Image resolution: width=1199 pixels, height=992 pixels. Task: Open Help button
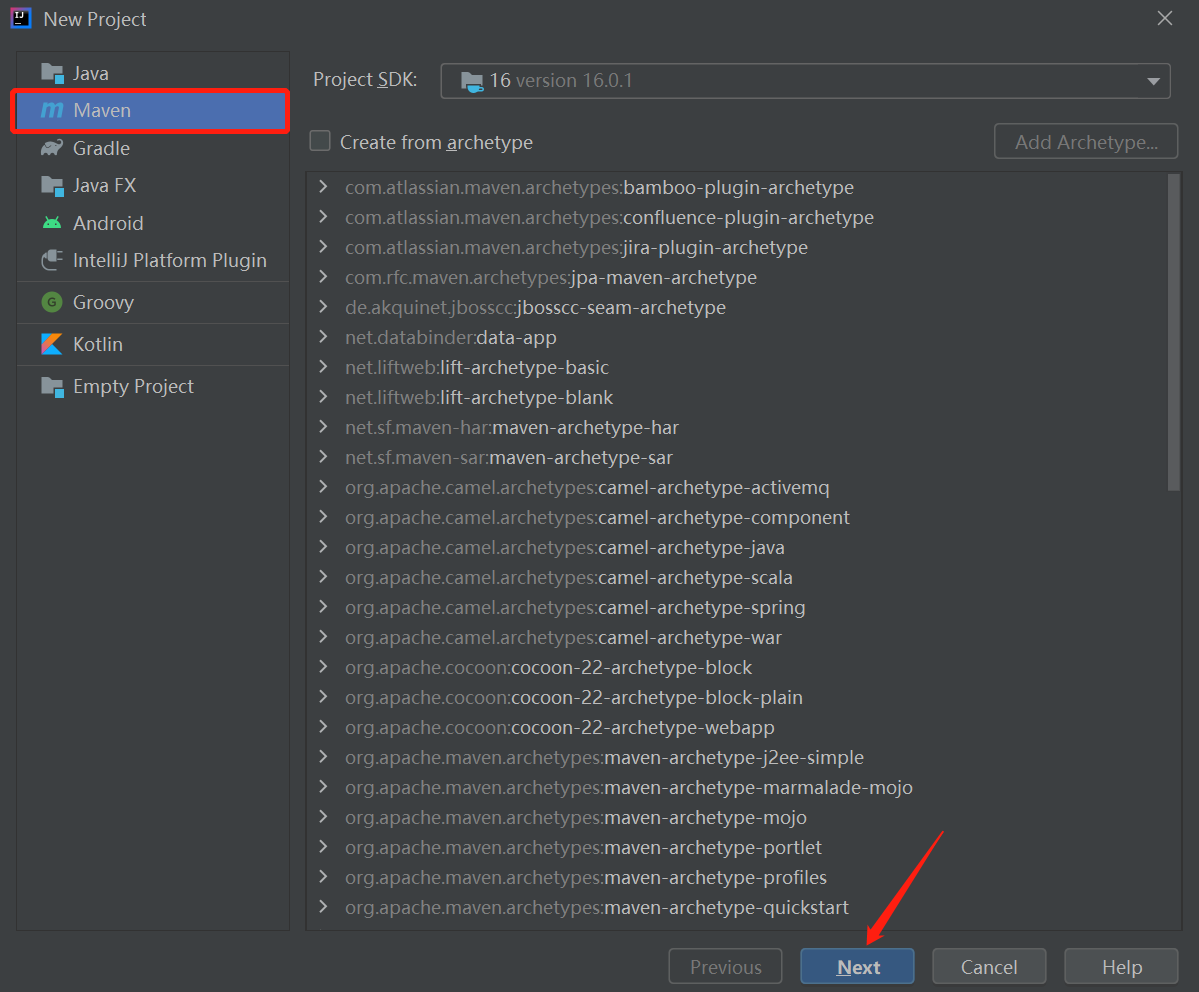coord(1121,967)
